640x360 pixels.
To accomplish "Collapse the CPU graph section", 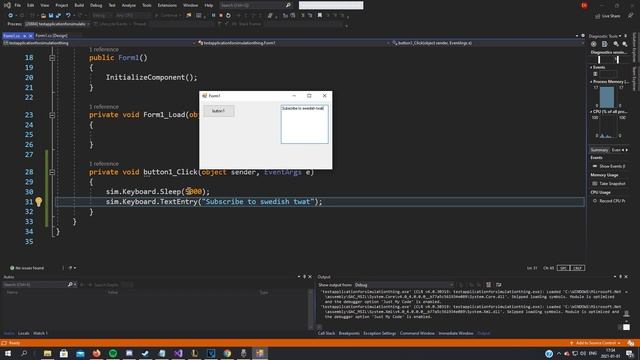I will tap(591, 111).
